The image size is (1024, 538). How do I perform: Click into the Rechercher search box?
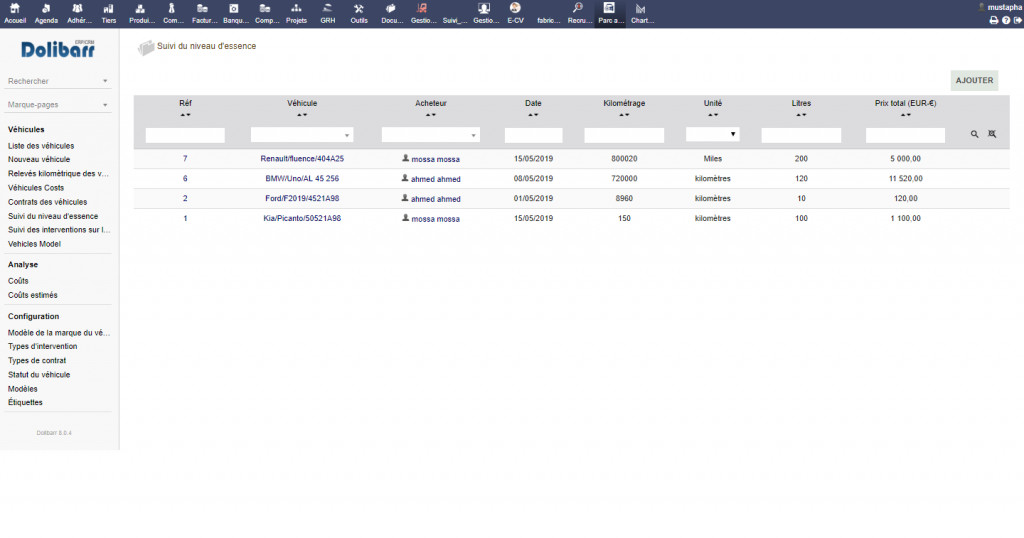[x=54, y=81]
